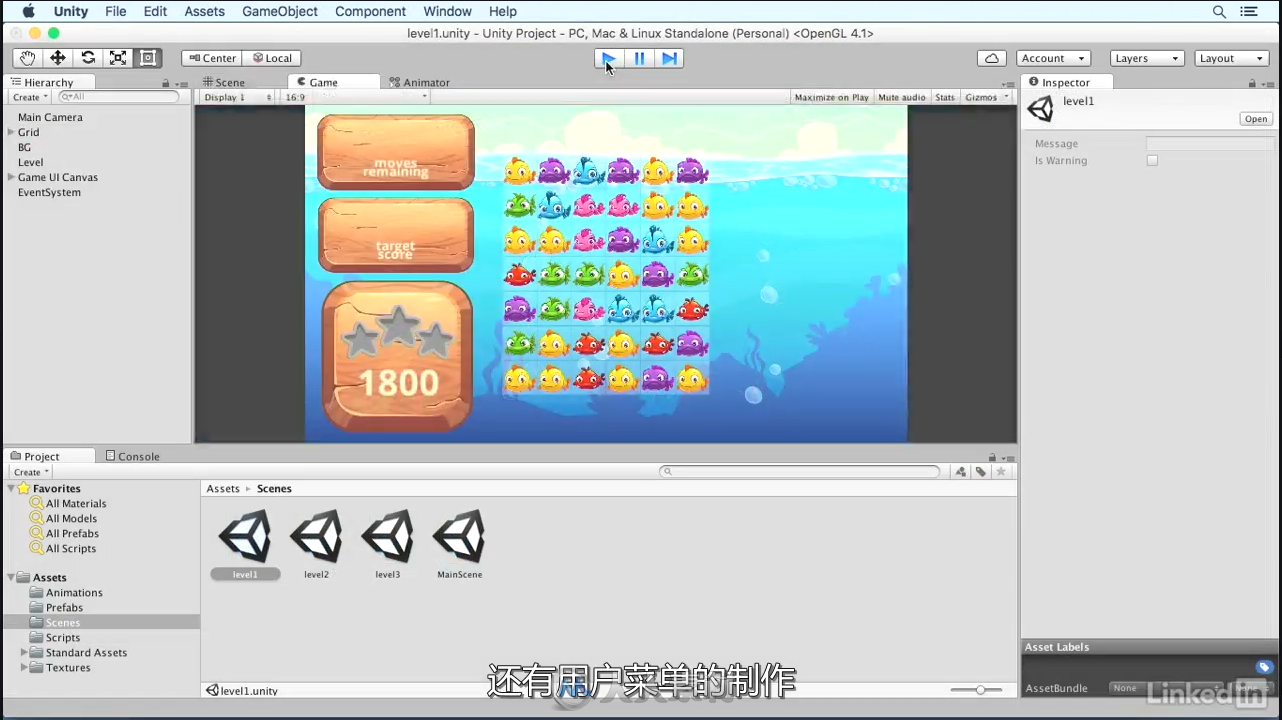Open the Window menu
The image size is (1282, 720).
pos(447,11)
